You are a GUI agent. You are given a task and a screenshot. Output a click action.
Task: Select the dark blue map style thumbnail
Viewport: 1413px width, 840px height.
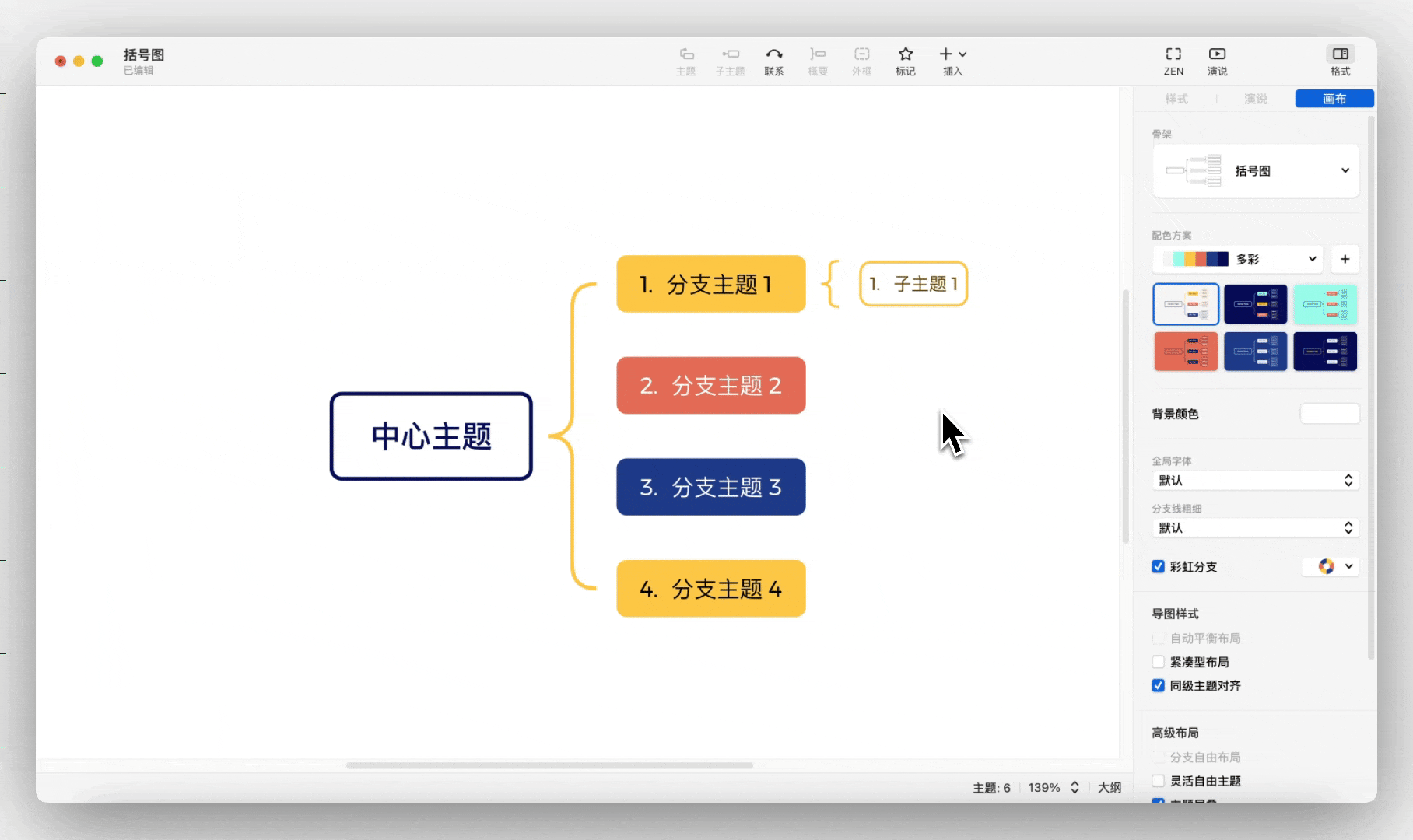pos(1255,304)
